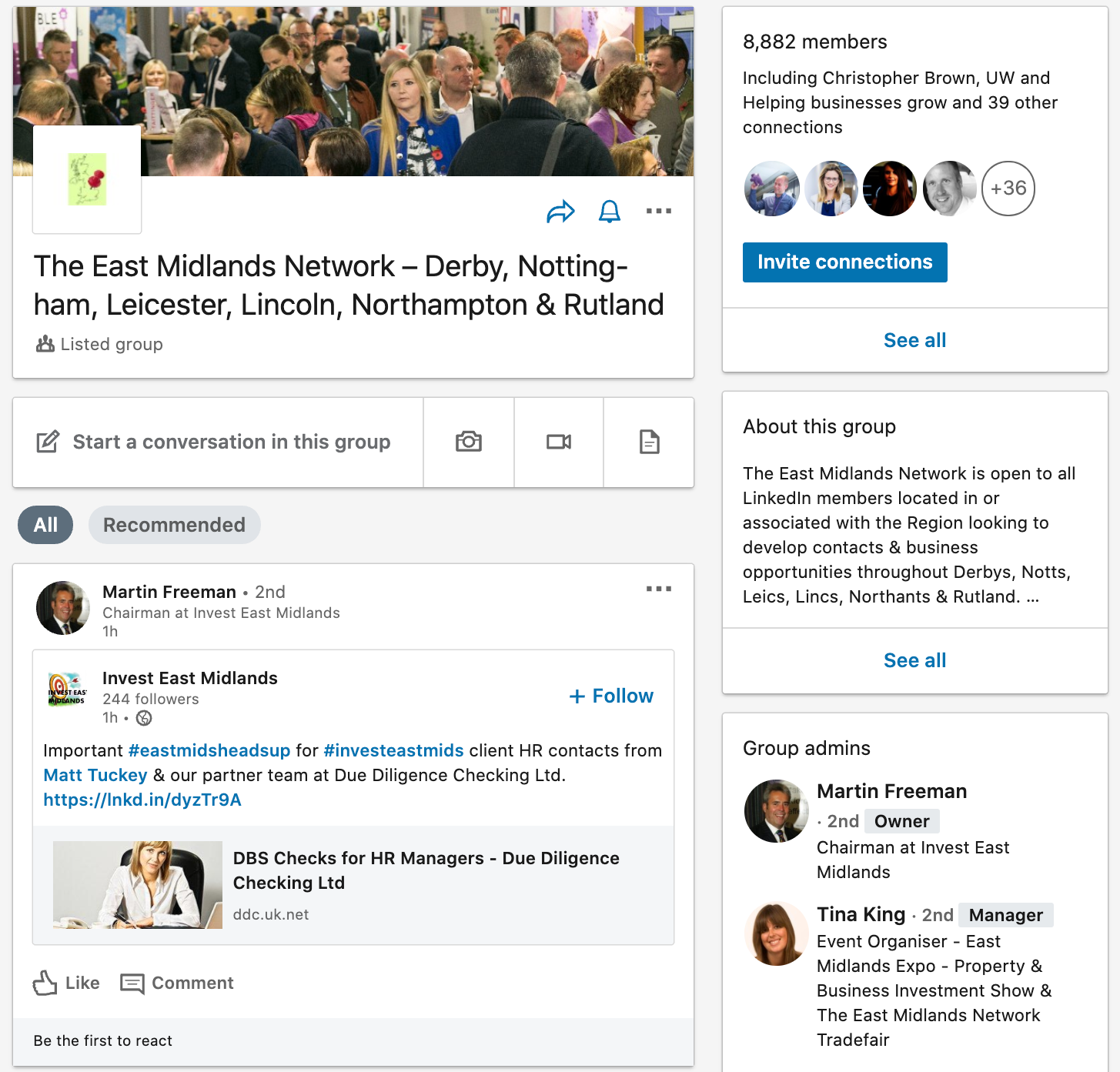Click the Listed group people icon
Image resolution: width=1120 pixels, height=1072 pixels.
(x=45, y=344)
